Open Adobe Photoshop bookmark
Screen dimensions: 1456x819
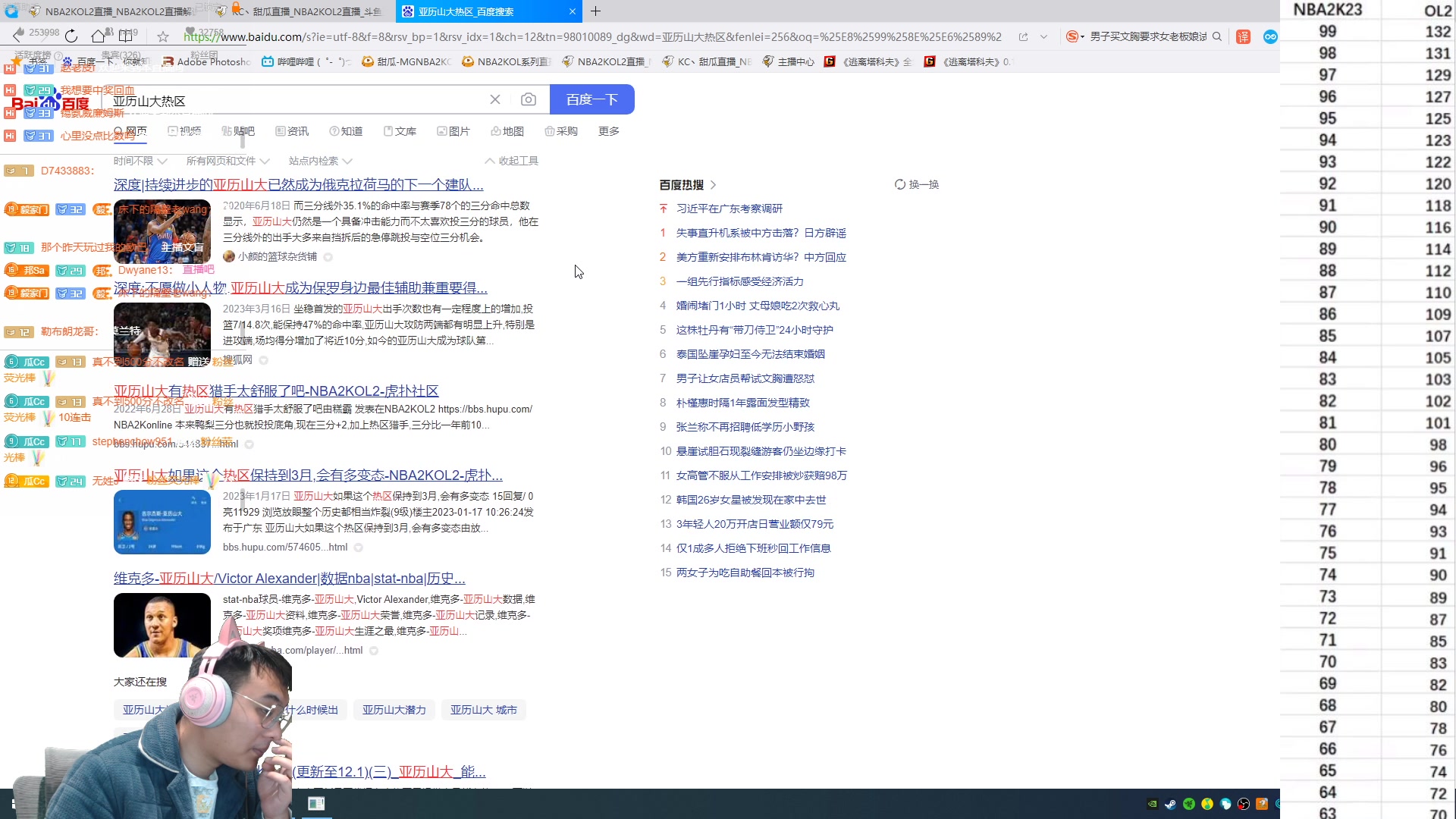coord(206,61)
